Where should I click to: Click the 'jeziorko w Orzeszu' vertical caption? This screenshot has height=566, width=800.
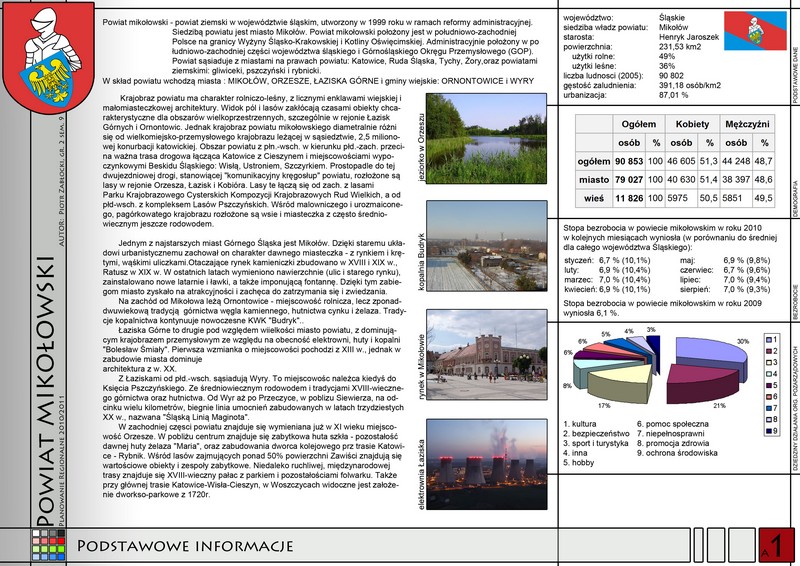pyautogui.click(x=421, y=146)
